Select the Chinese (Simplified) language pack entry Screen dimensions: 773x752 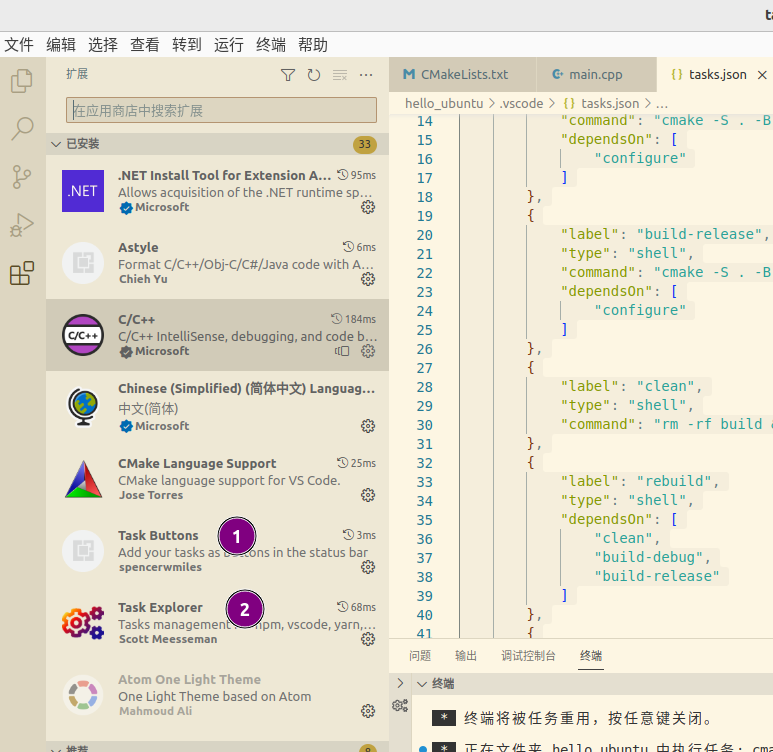217,407
